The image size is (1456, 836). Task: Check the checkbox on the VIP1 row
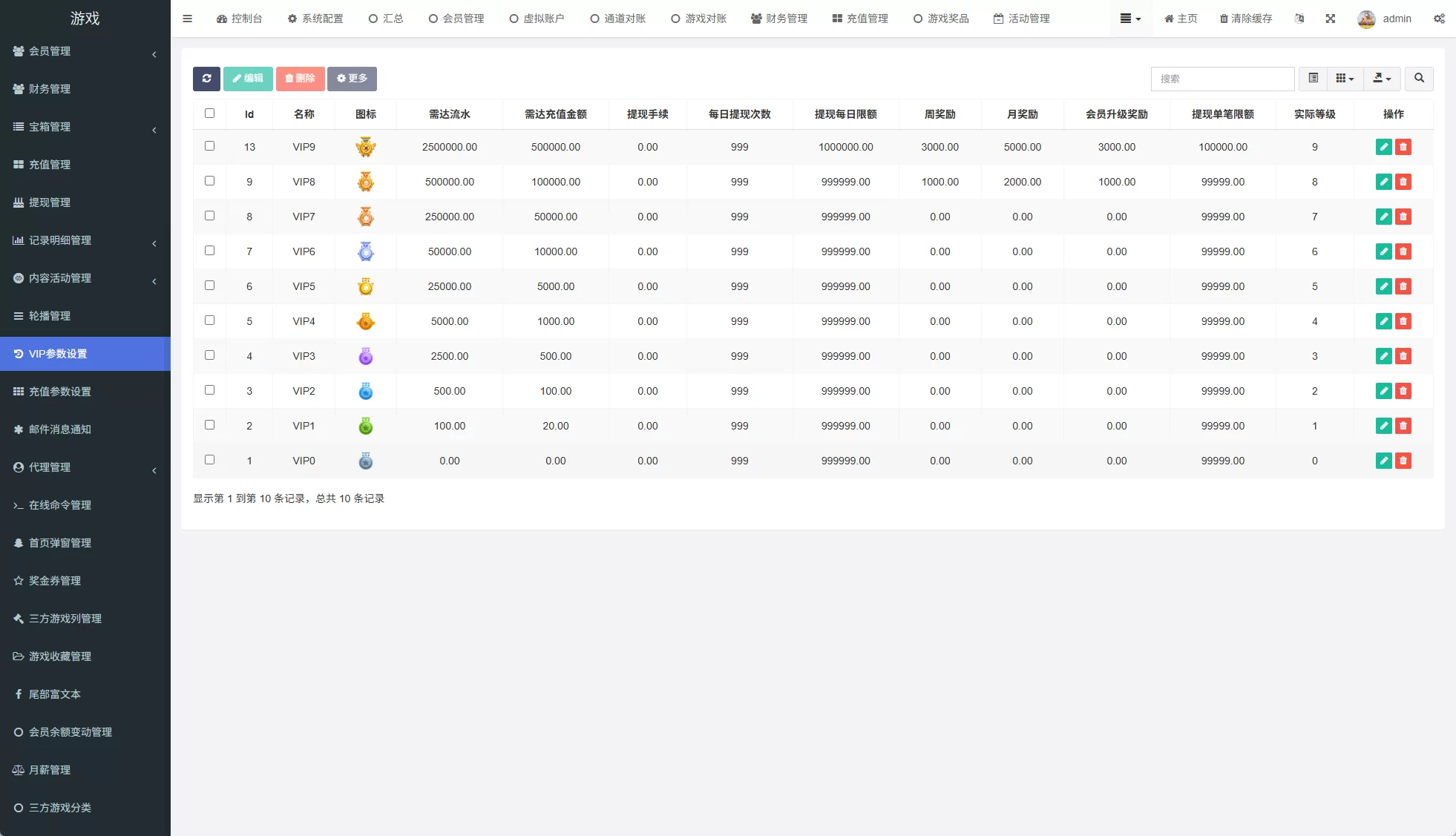point(210,424)
